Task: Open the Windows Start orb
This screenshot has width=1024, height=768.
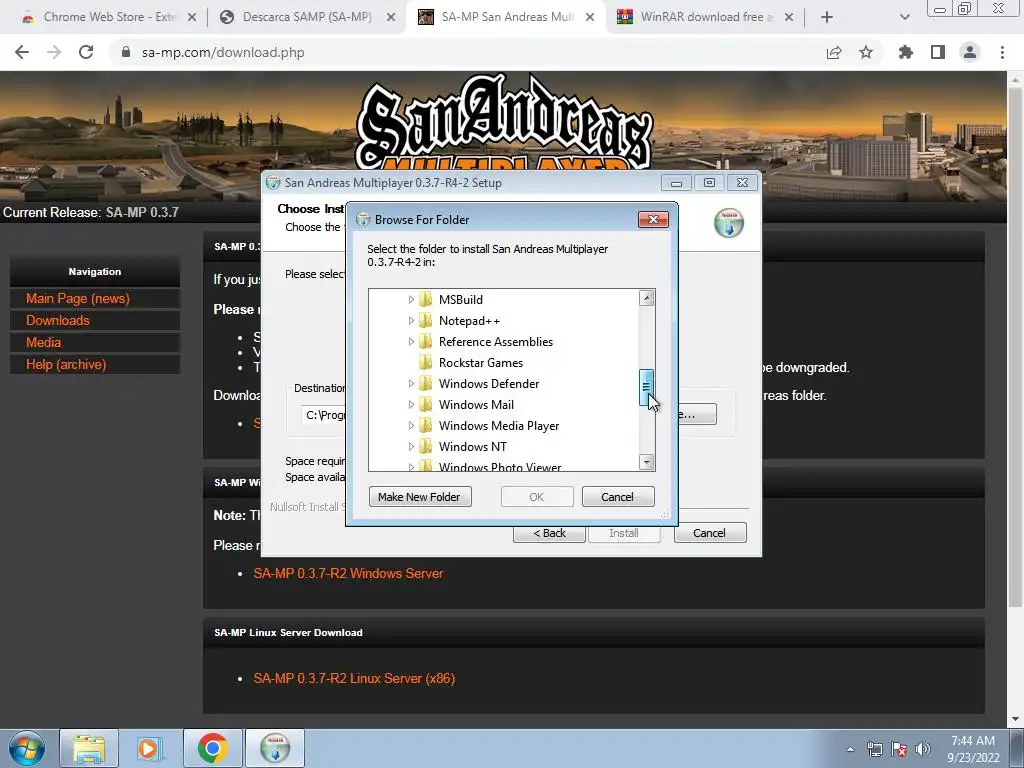Action: (x=27, y=748)
